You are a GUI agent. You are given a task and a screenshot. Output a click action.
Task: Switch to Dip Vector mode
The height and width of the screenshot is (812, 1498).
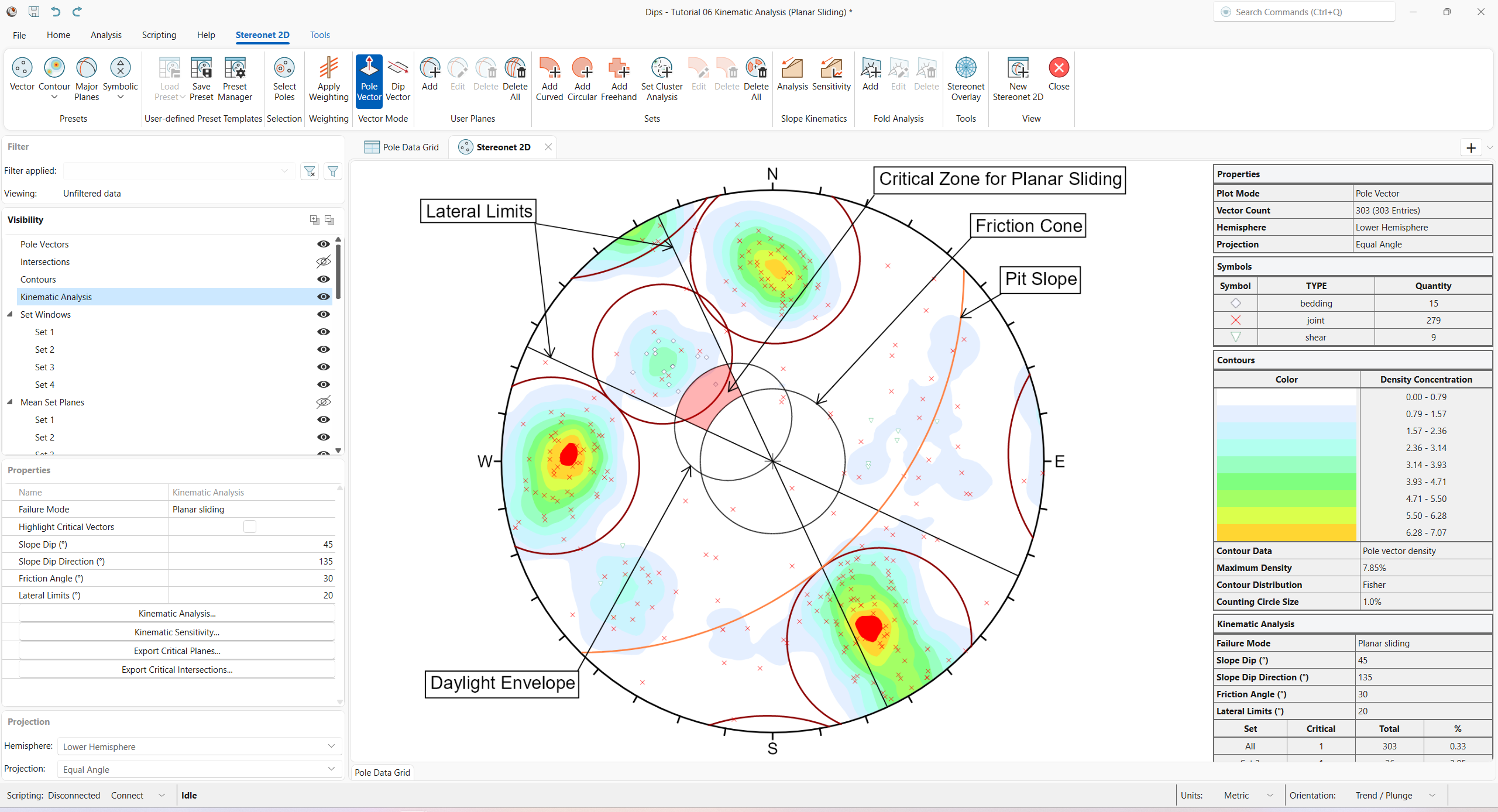[x=398, y=79]
